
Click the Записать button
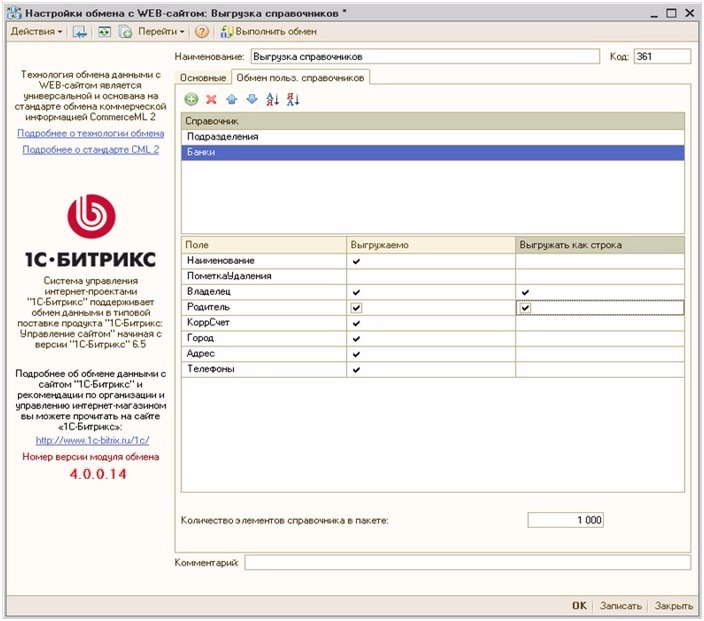pyautogui.click(x=620, y=606)
